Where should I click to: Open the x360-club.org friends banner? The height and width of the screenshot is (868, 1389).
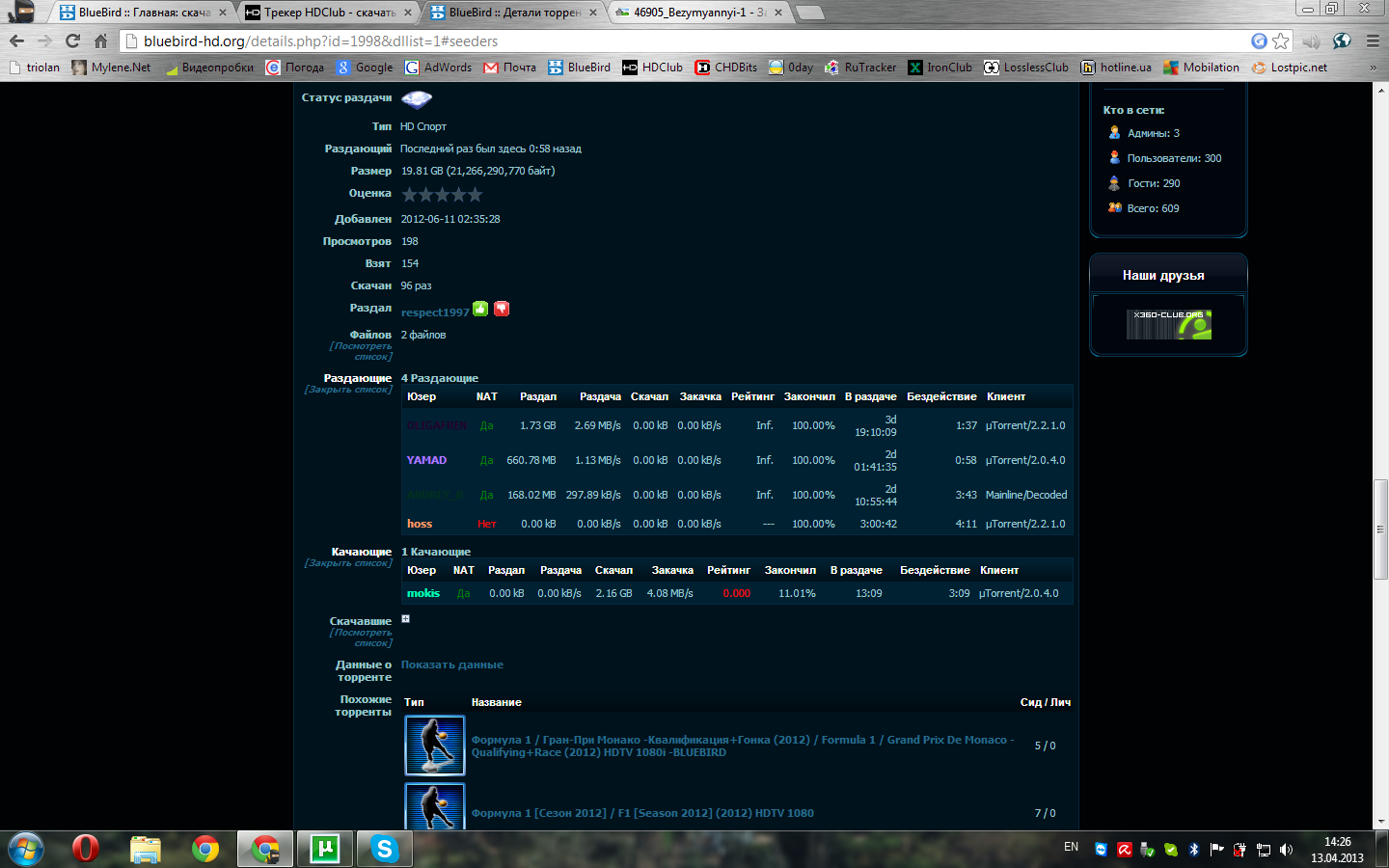tap(1168, 324)
